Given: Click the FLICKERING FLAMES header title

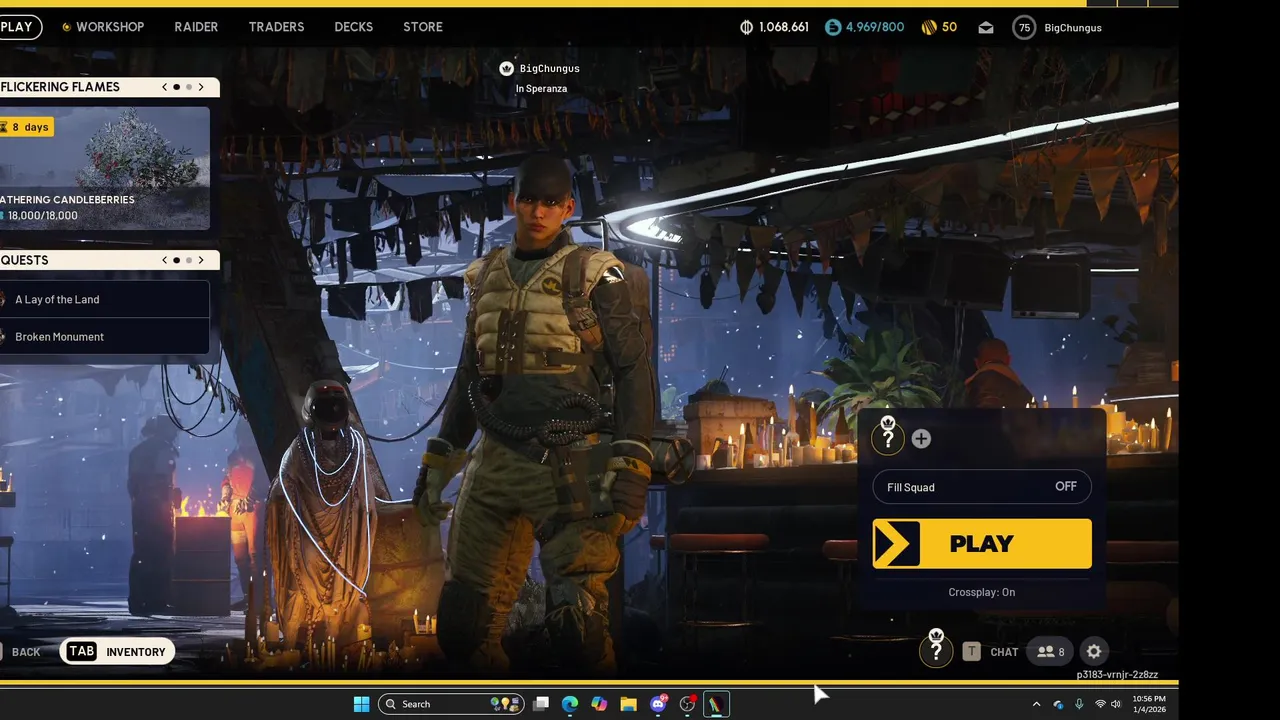Looking at the screenshot, I should (x=60, y=87).
